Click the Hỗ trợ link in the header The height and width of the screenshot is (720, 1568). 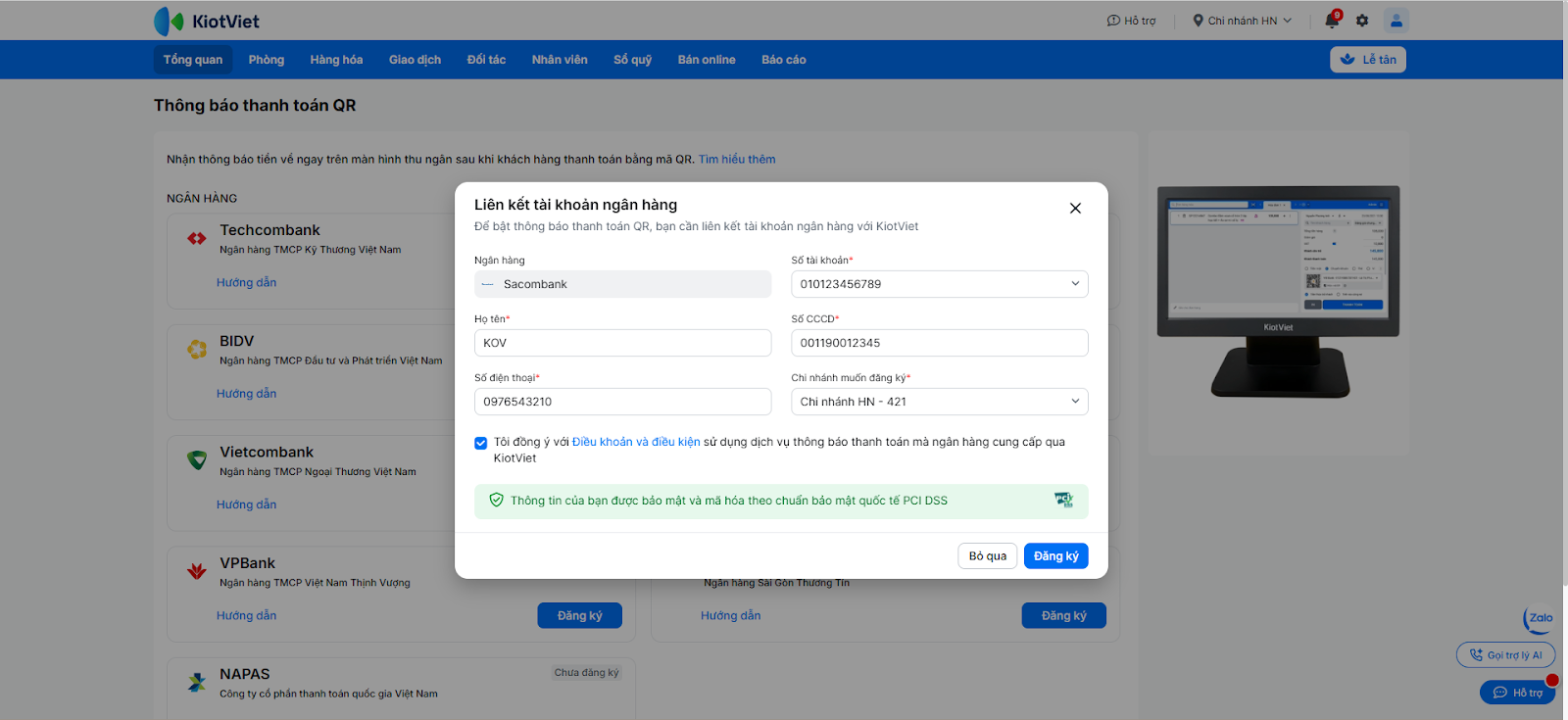click(1132, 21)
